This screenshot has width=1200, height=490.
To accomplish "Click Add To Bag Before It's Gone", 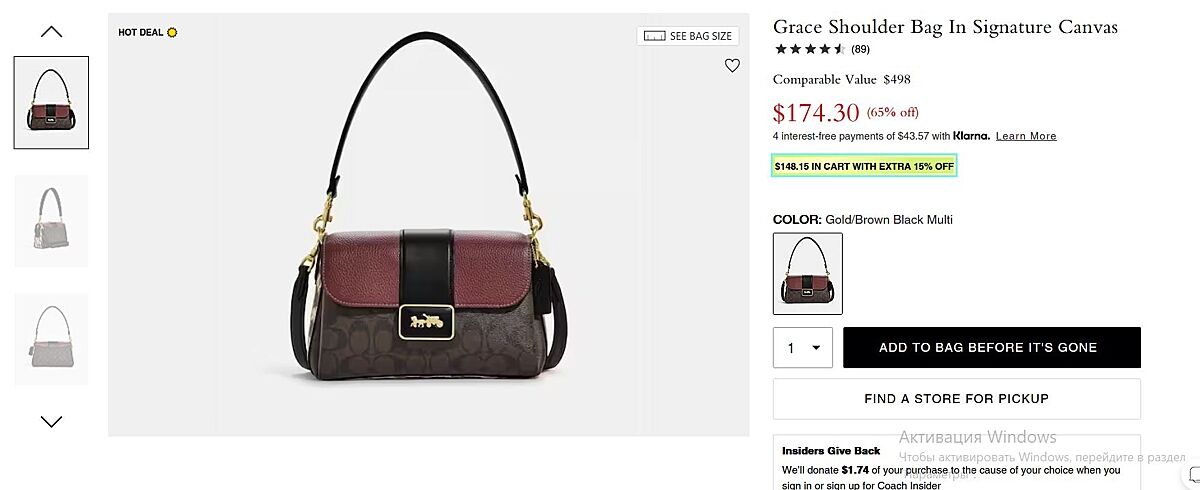I will pyautogui.click(x=991, y=348).
